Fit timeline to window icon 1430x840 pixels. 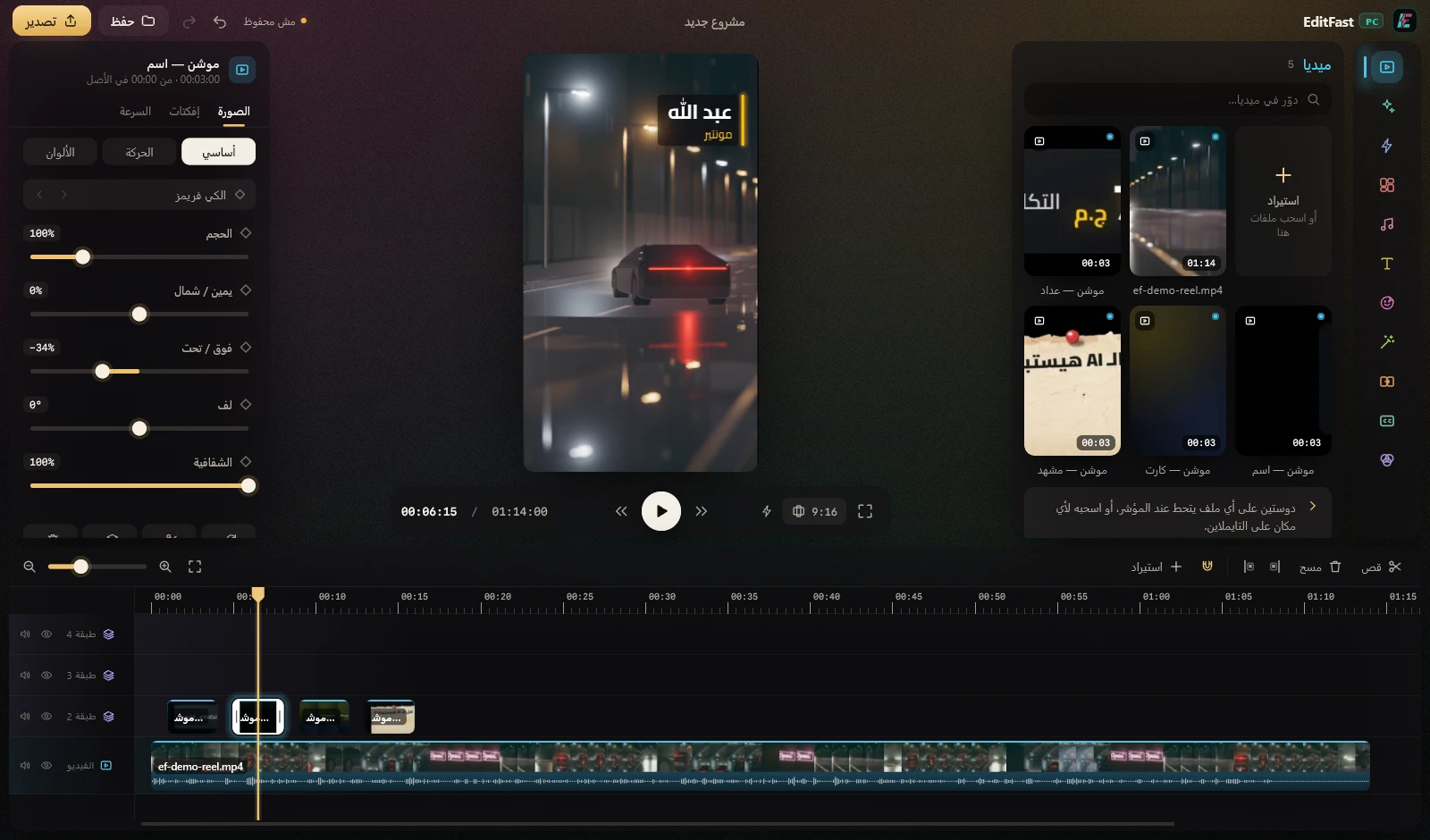pos(195,567)
